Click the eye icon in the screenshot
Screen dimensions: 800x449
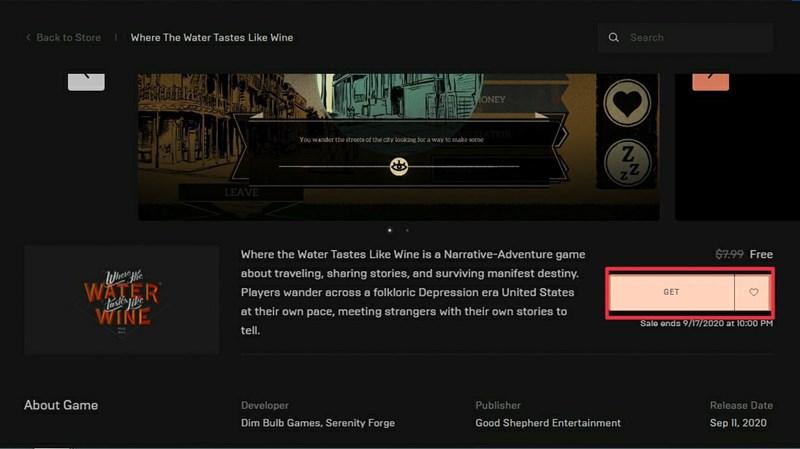pos(399,166)
